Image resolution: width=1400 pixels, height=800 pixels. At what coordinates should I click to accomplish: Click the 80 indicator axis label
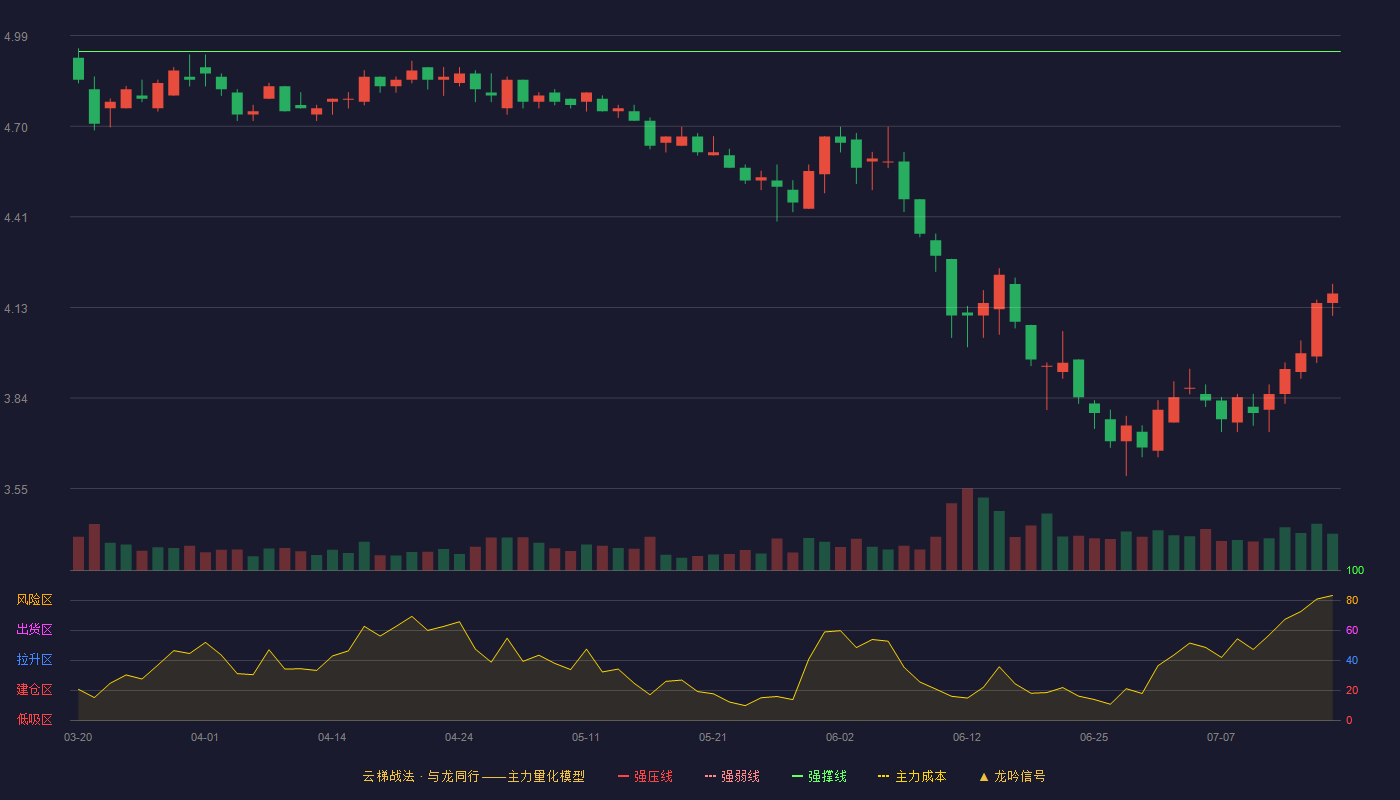tap(1352, 600)
